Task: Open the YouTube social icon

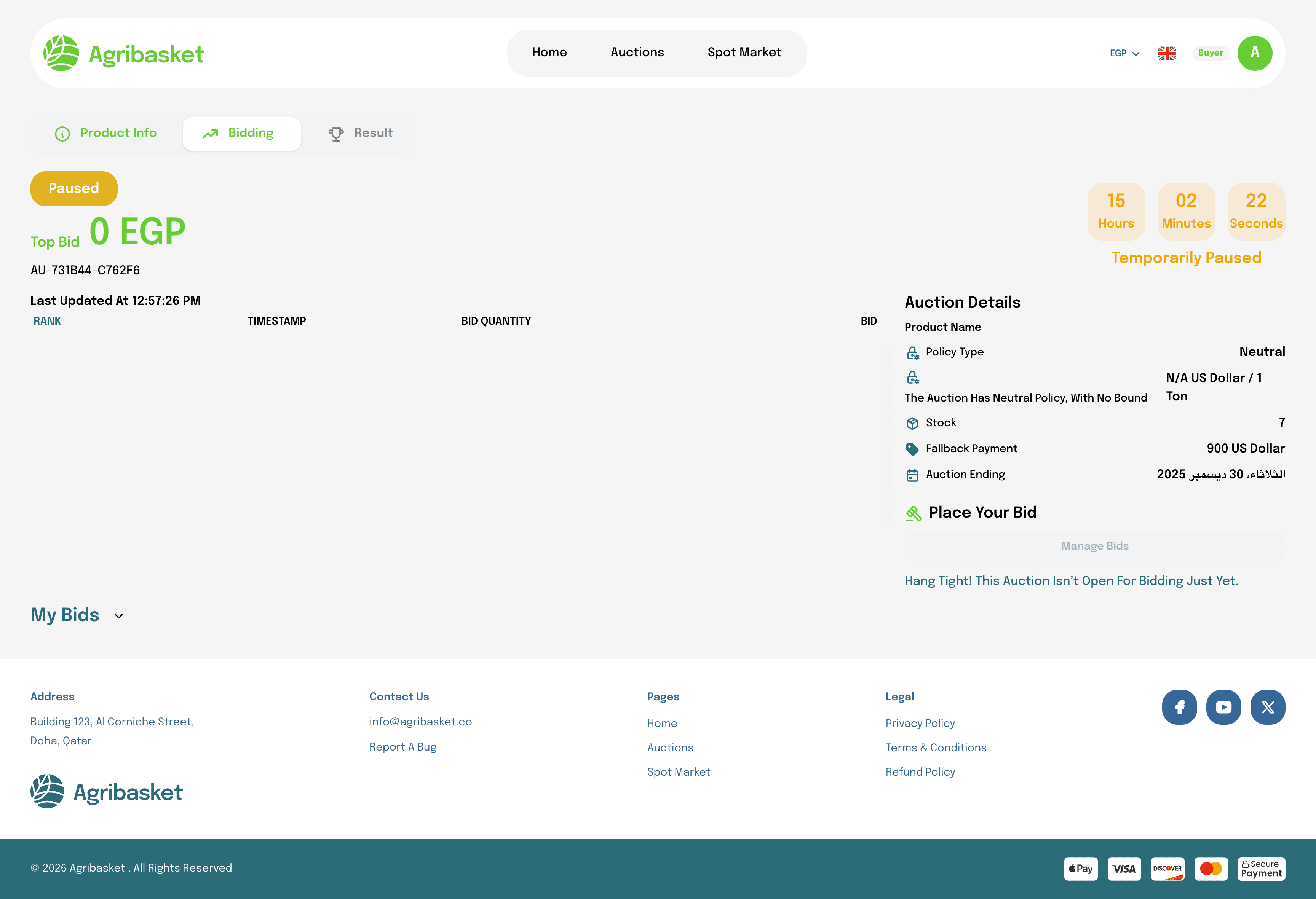Action: (1223, 706)
